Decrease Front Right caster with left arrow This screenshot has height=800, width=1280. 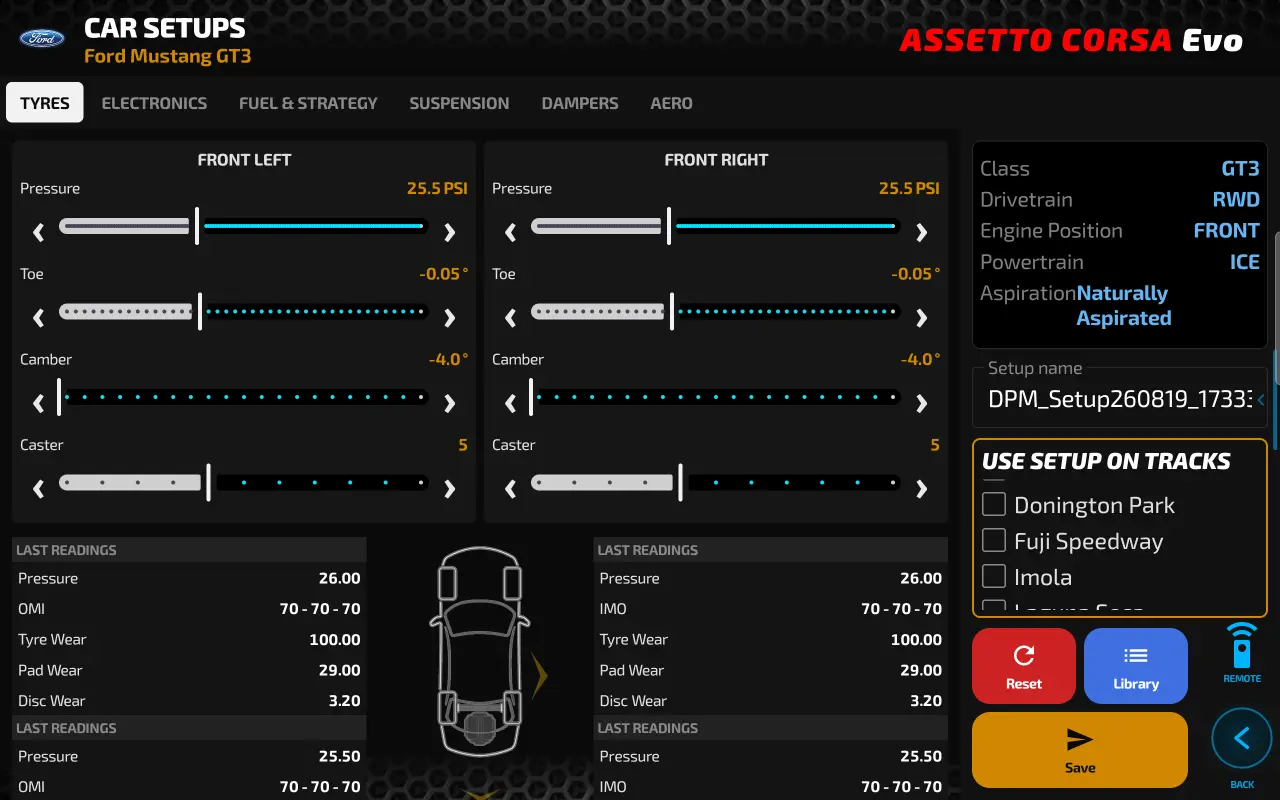point(511,489)
